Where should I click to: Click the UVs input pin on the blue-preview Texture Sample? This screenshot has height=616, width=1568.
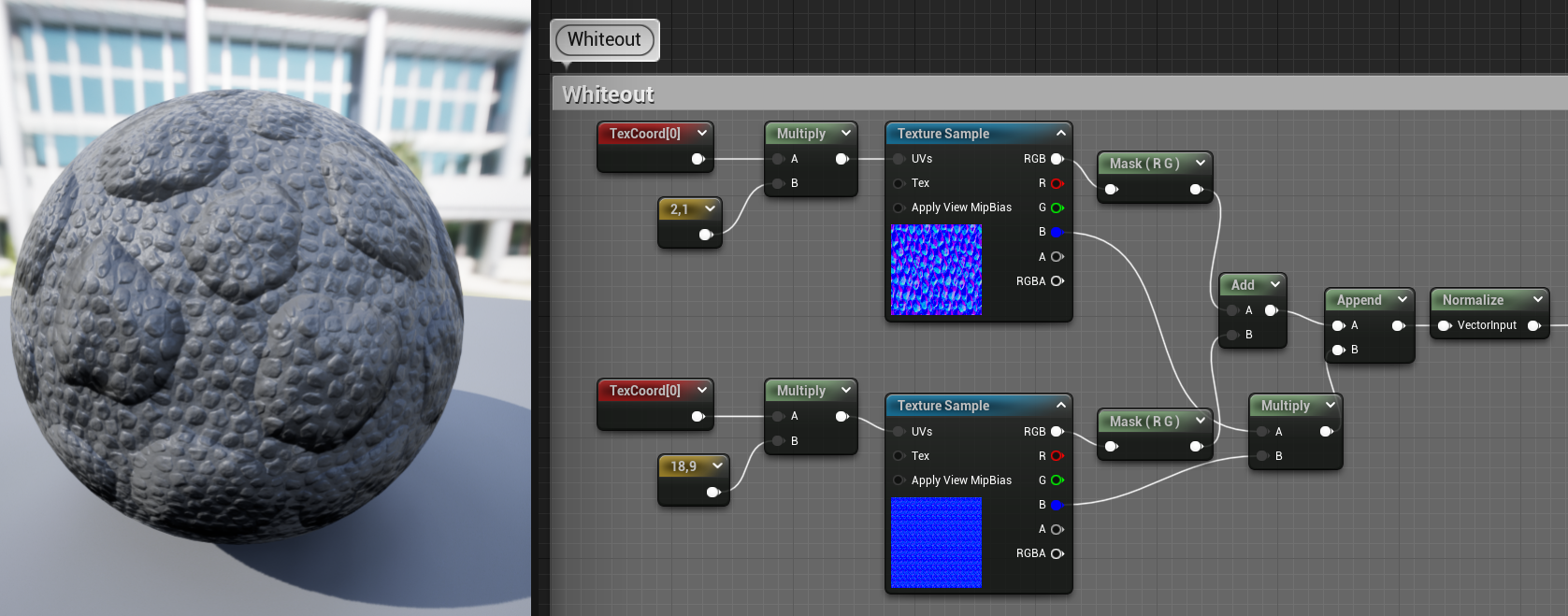click(x=899, y=432)
